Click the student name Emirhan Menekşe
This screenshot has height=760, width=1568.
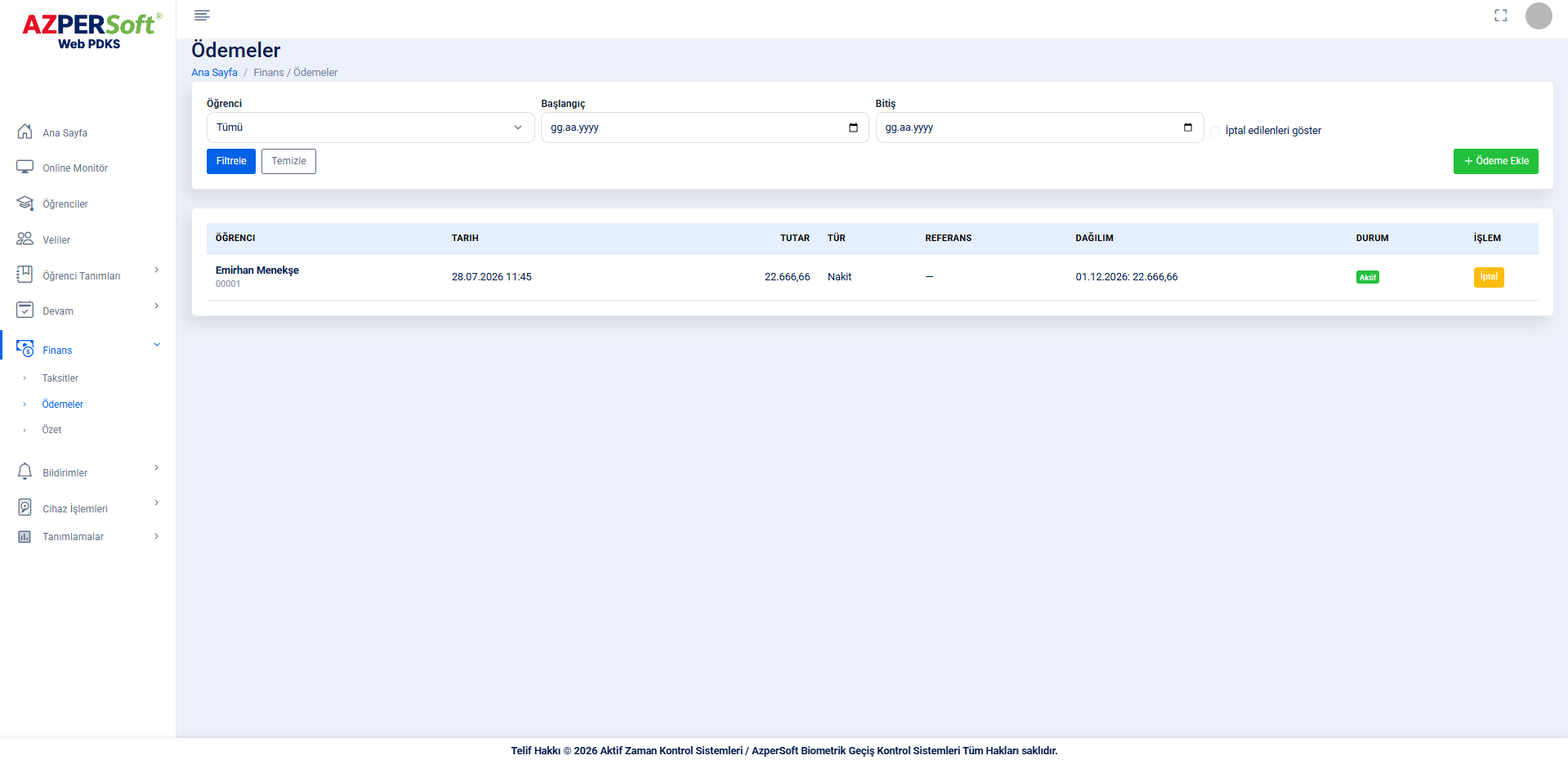(257, 270)
